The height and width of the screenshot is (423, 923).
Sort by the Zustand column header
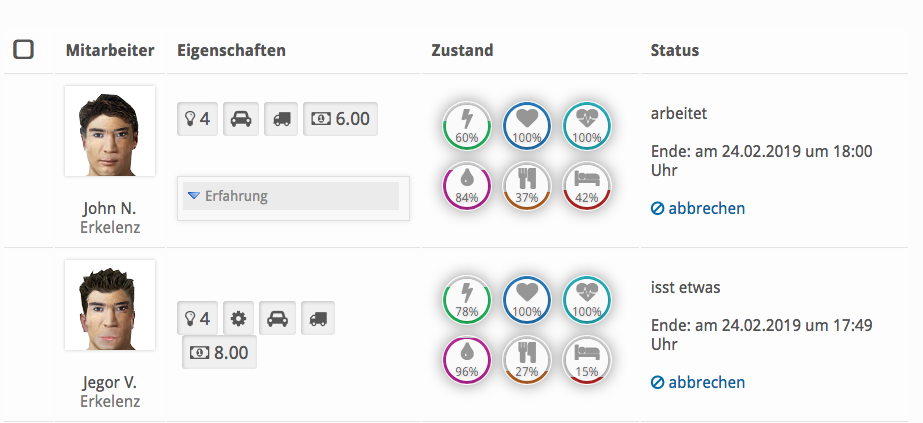pos(462,50)
